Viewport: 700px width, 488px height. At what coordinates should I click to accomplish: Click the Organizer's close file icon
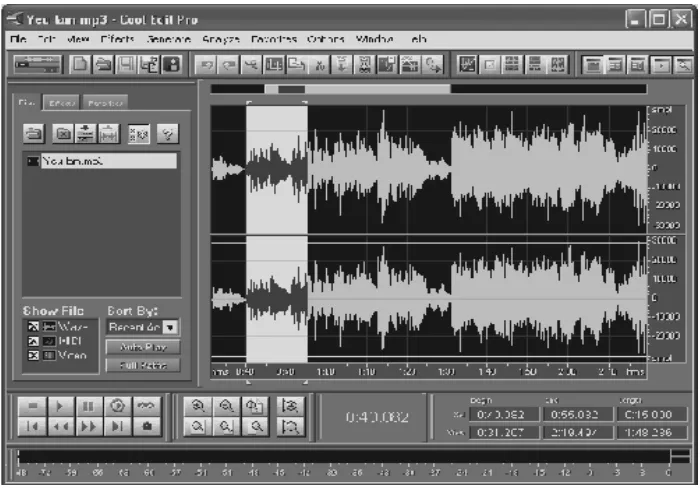63,133
